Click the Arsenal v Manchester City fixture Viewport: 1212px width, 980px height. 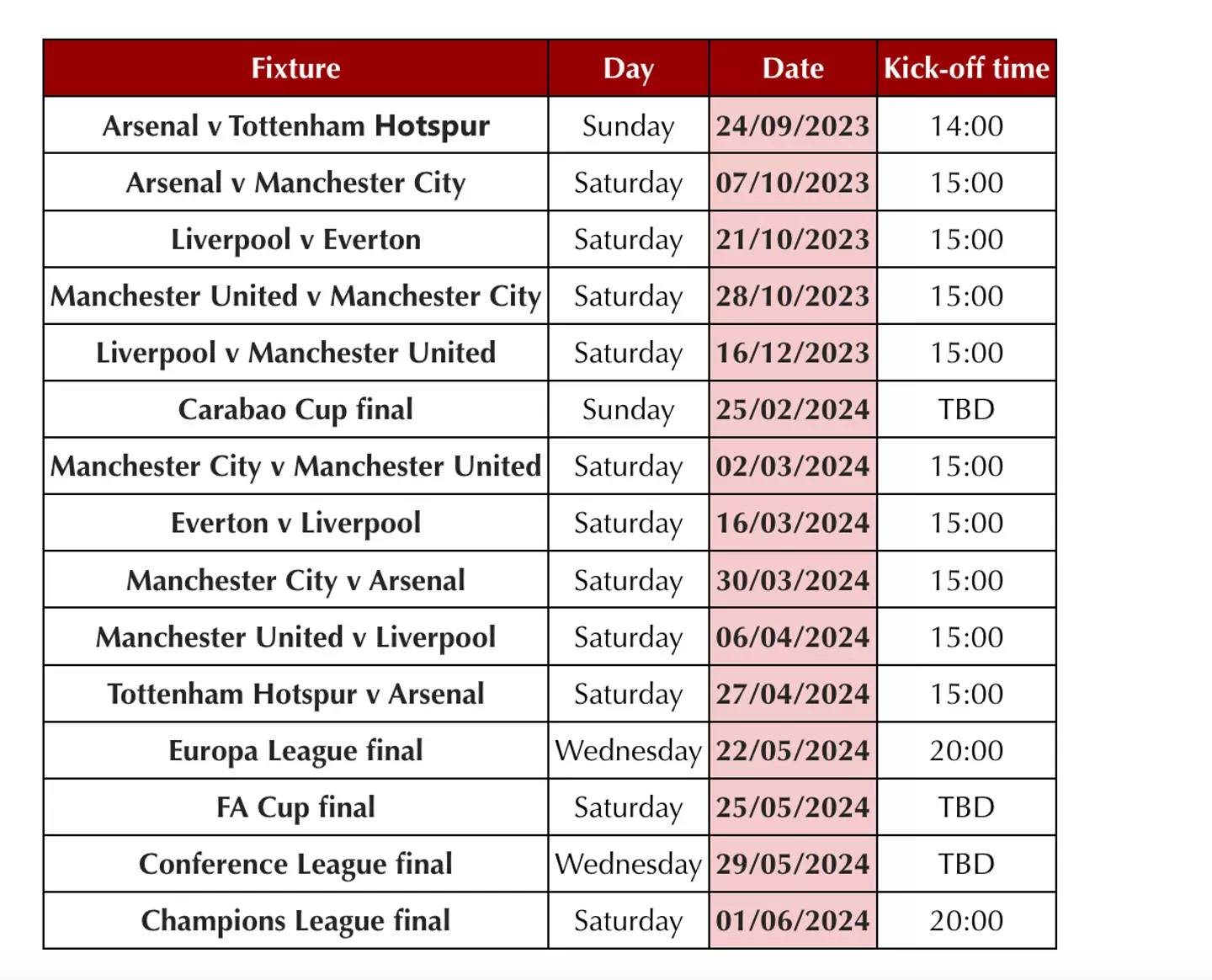click(x=295, y=183)
